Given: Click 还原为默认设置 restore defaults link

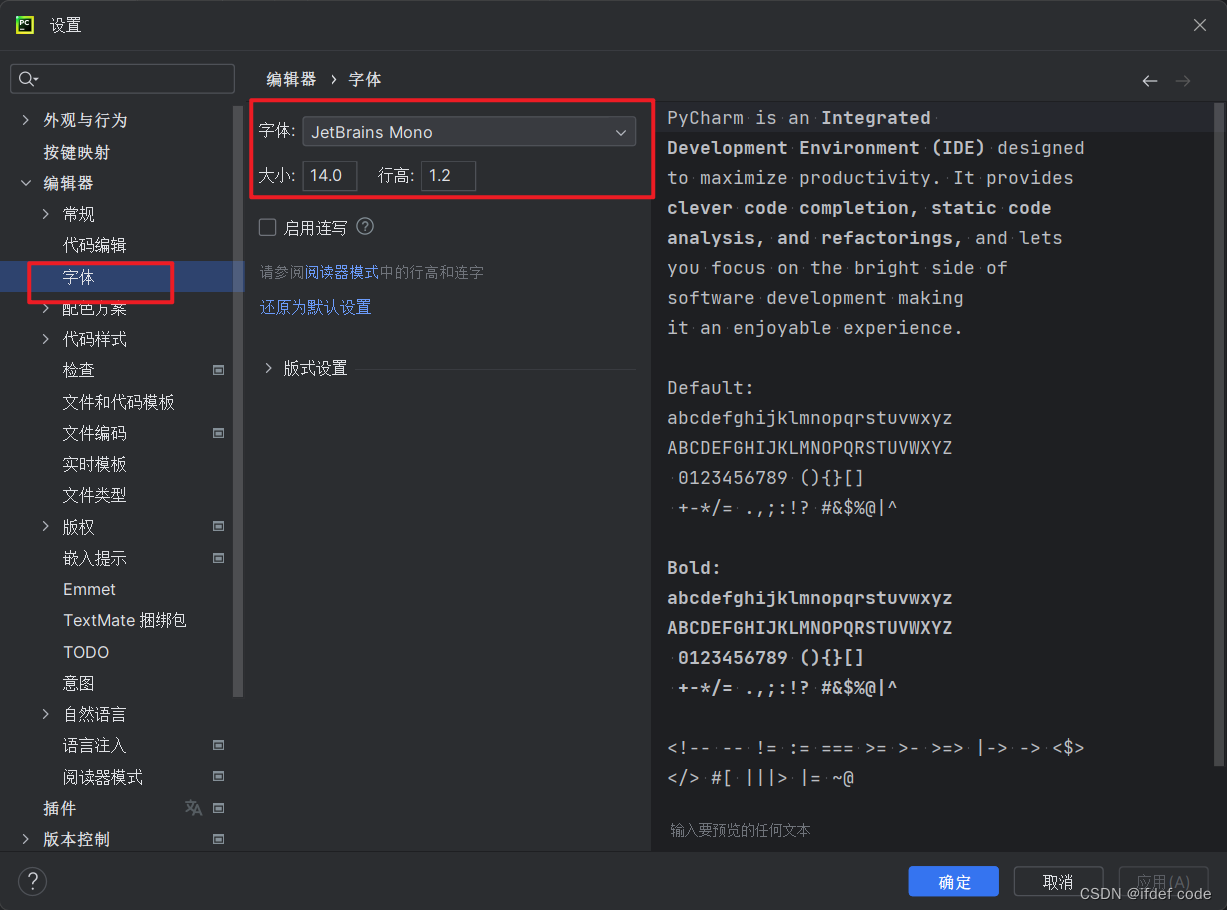Looking at the screenshot, I should [x=315, y=307].
